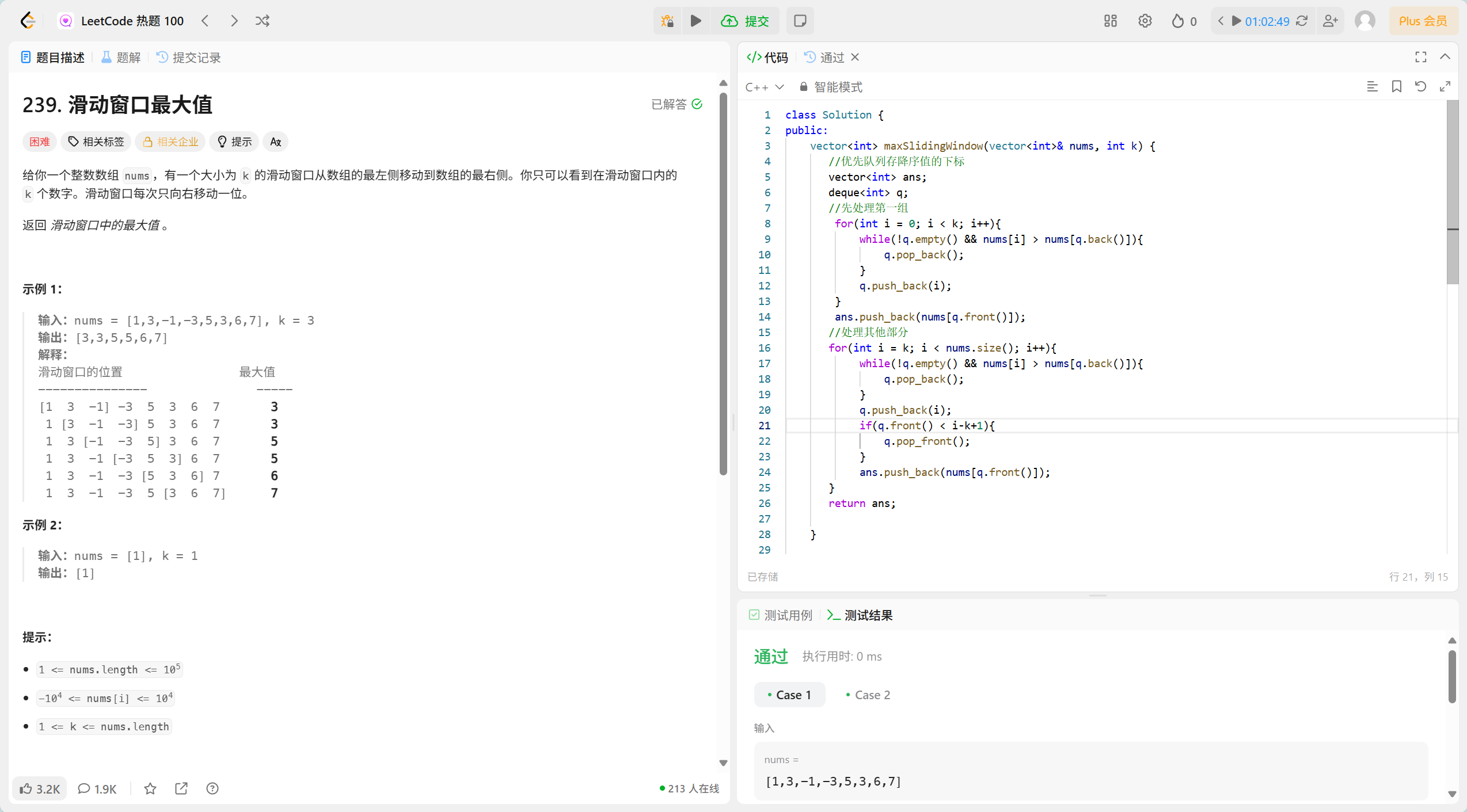Switch to the 题解 tab
This screenshot has width=1467, height=812.
pos(121,58)
